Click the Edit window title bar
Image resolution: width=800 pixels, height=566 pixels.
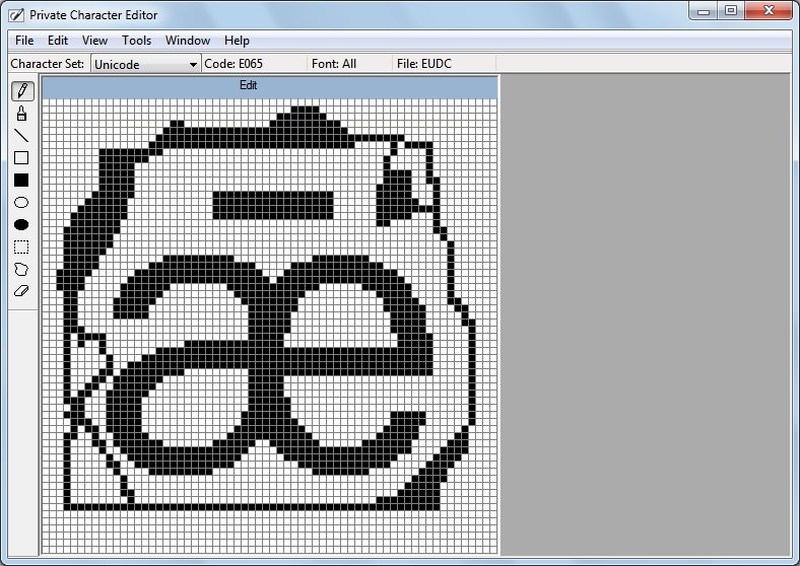(270, 86)
